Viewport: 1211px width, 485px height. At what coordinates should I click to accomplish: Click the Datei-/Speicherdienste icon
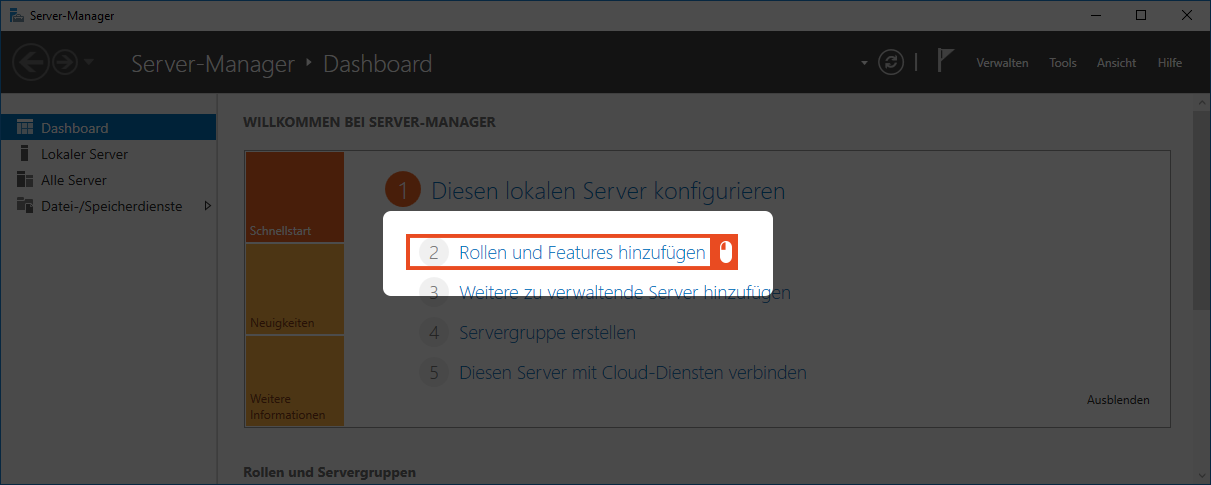click(25, 206)
